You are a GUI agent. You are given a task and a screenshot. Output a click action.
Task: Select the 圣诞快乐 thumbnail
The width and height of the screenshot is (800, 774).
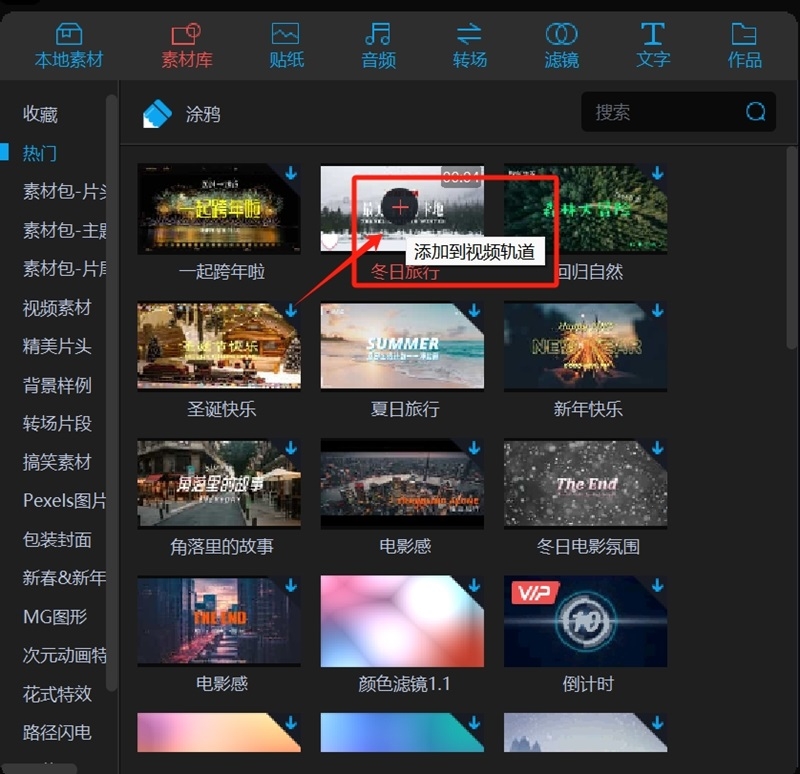(x=219, y=346)
